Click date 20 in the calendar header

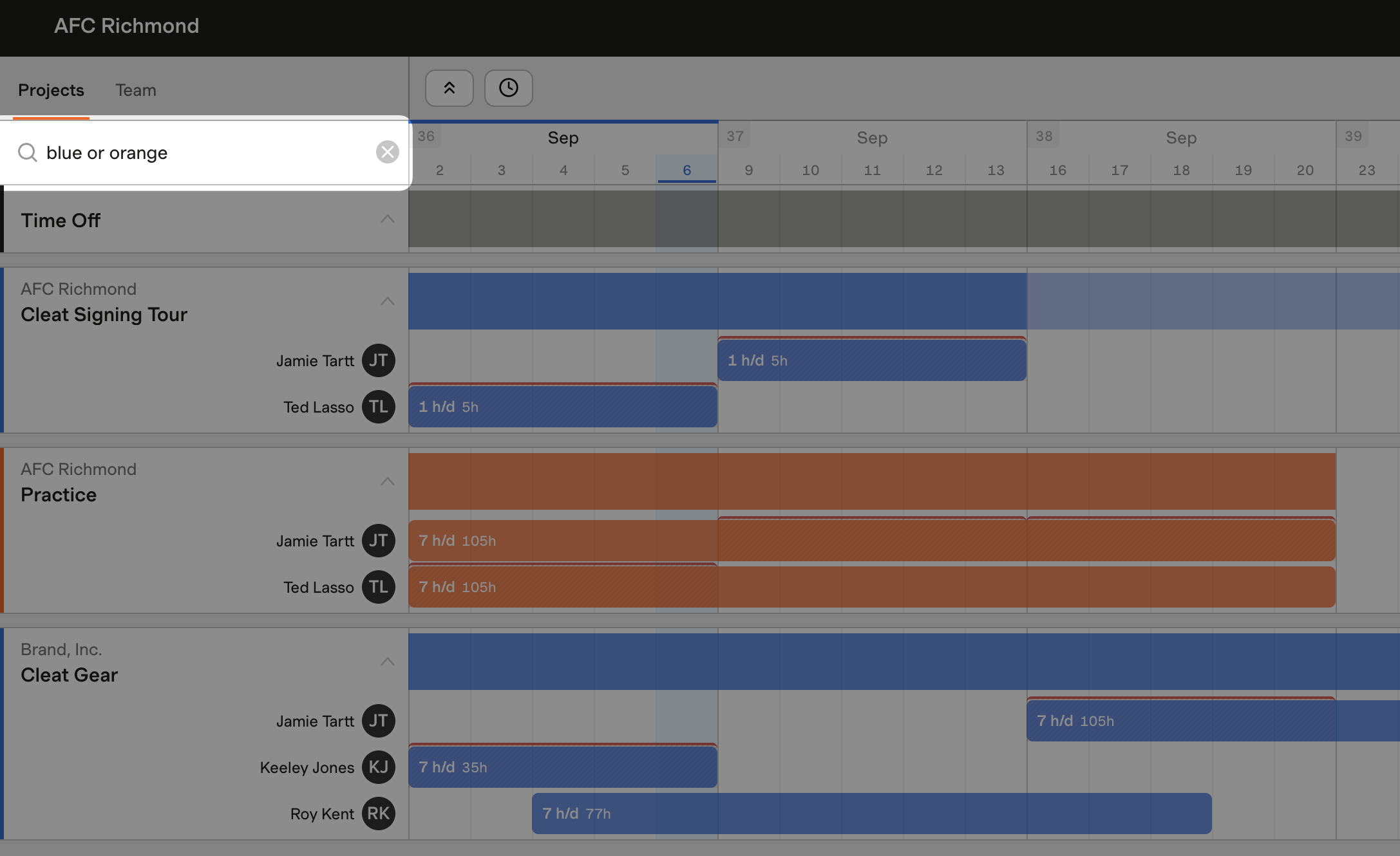pyautogui.click(x=1305, y=170)
